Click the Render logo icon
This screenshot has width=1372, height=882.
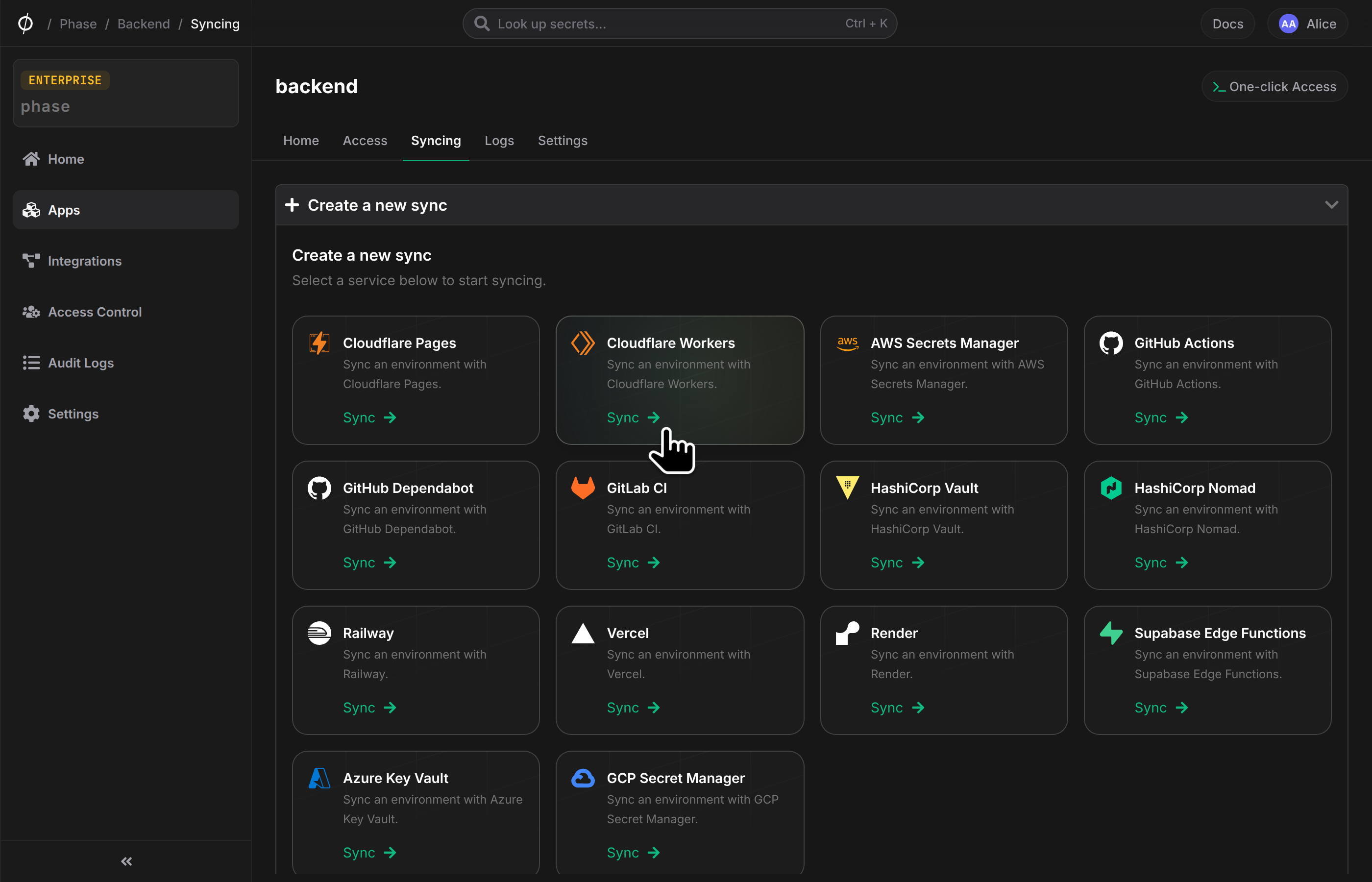(847, 633)
